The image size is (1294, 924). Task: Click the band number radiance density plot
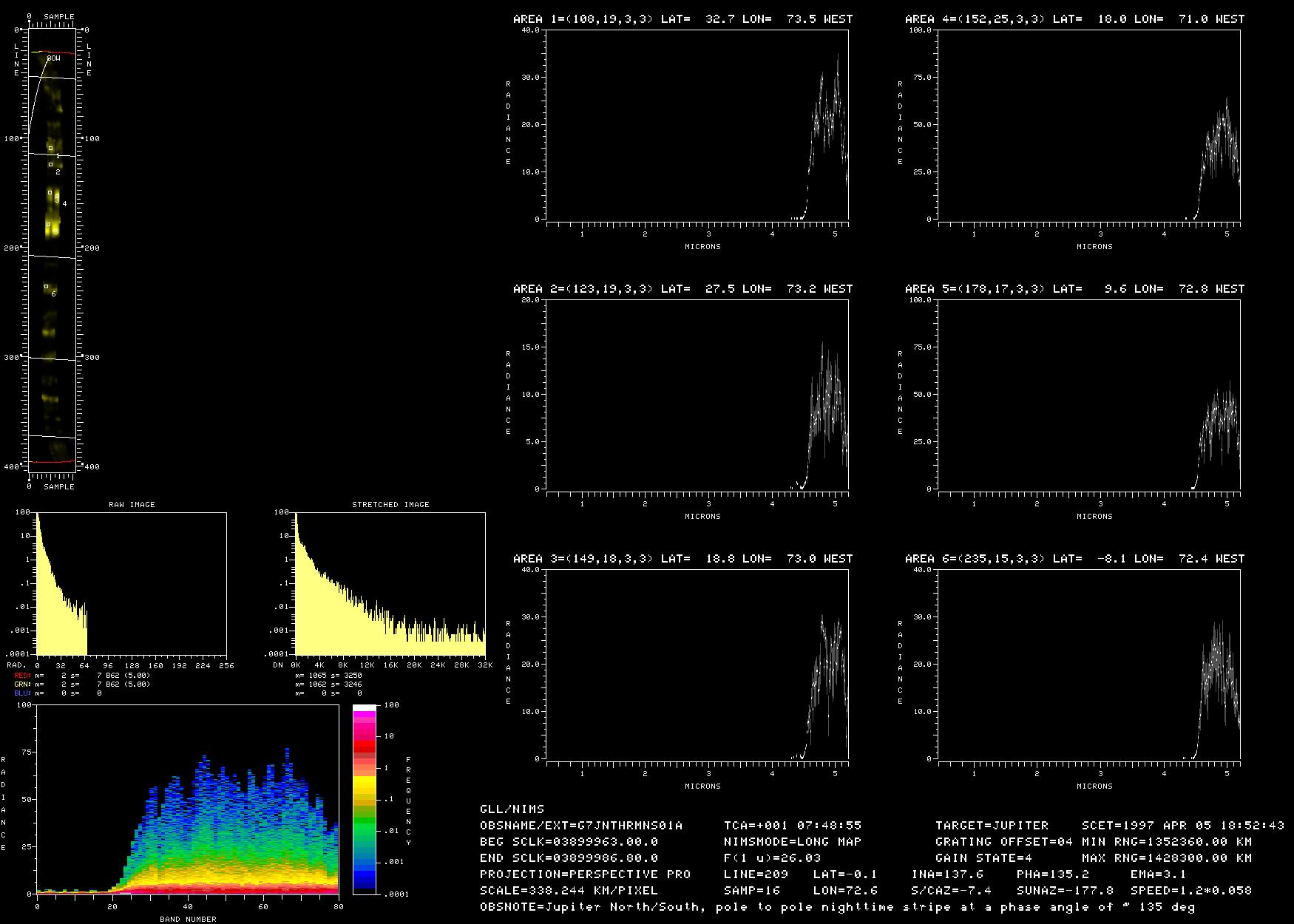(187, 799)
